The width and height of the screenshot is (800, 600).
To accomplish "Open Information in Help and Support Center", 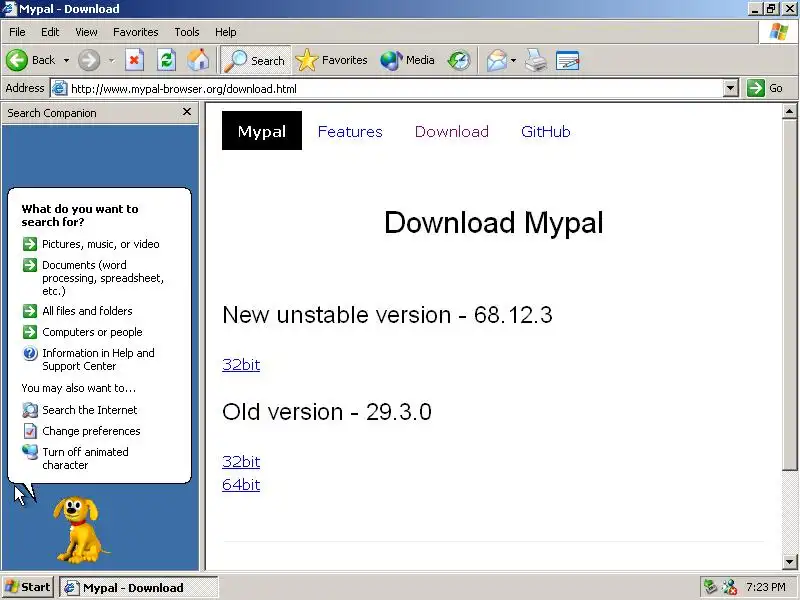I will point(88,360).
